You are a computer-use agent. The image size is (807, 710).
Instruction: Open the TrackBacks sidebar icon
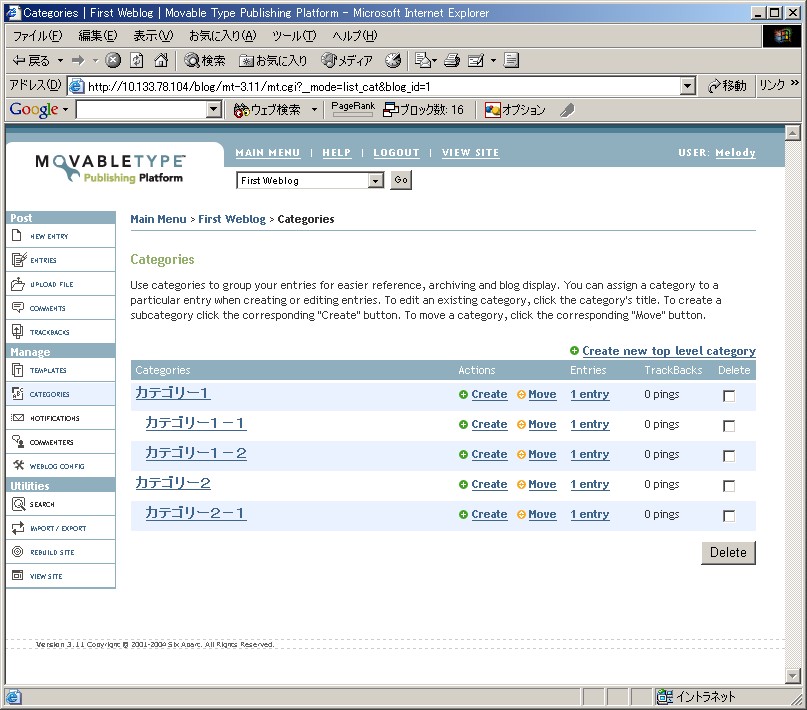coord(18,332)
